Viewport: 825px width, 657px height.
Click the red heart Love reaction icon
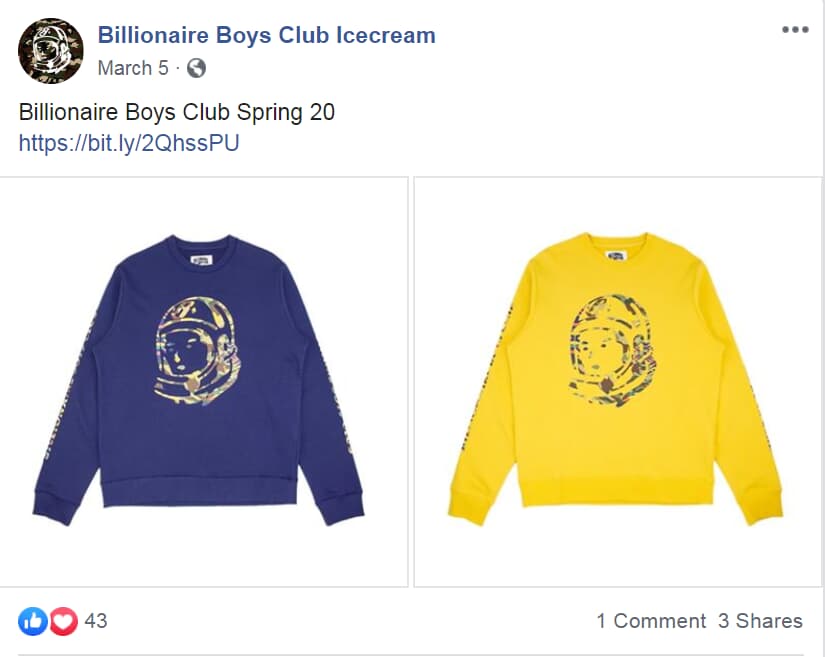click(x=64, y=621)
